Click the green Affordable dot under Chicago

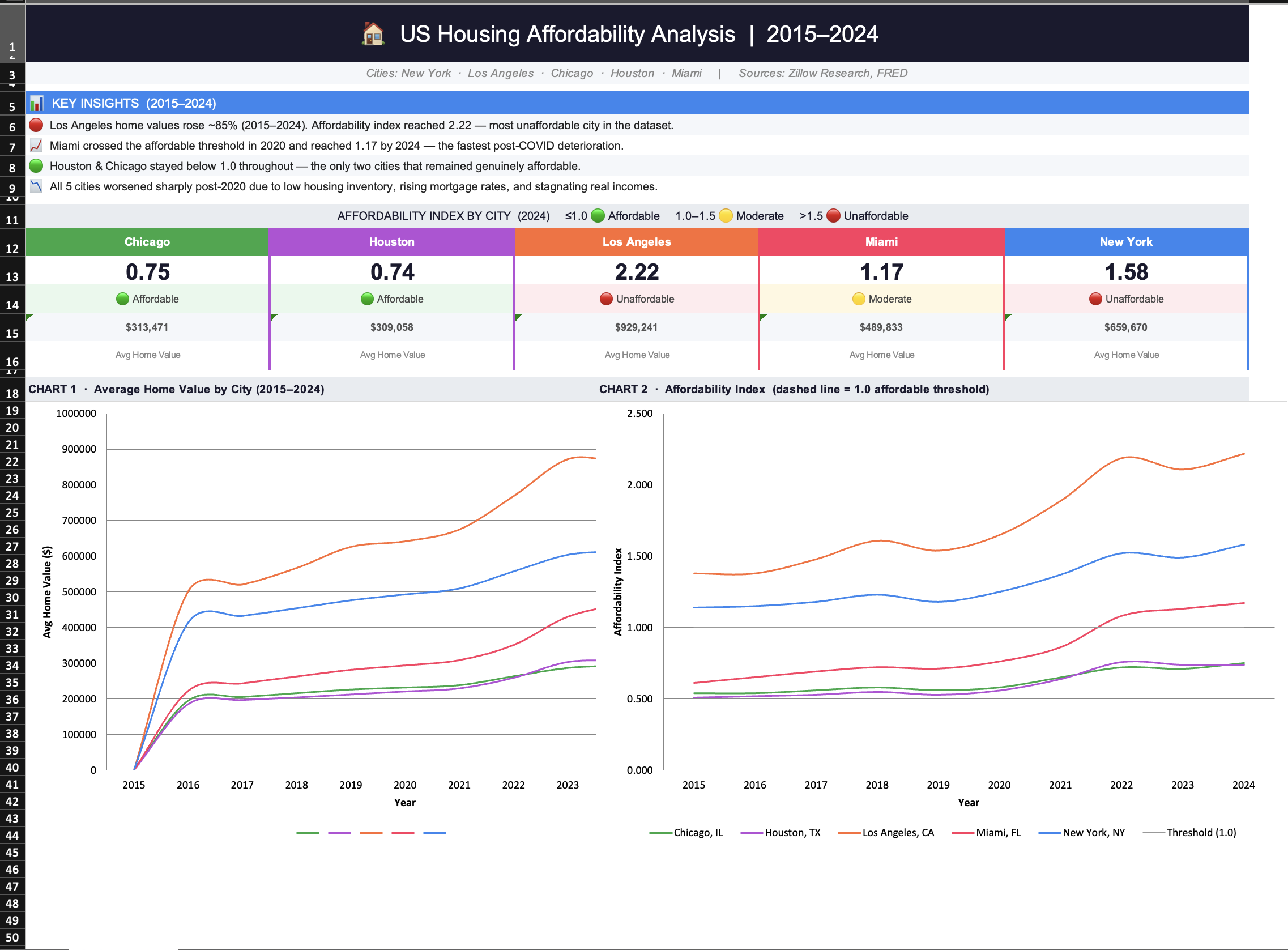click(122, 299)
